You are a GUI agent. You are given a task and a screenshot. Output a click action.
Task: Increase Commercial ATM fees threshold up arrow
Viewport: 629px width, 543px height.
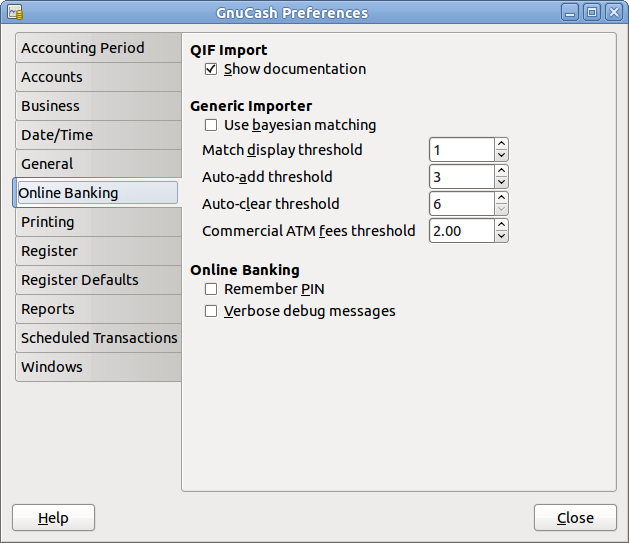pyautogui.click(x=501, y=225)
